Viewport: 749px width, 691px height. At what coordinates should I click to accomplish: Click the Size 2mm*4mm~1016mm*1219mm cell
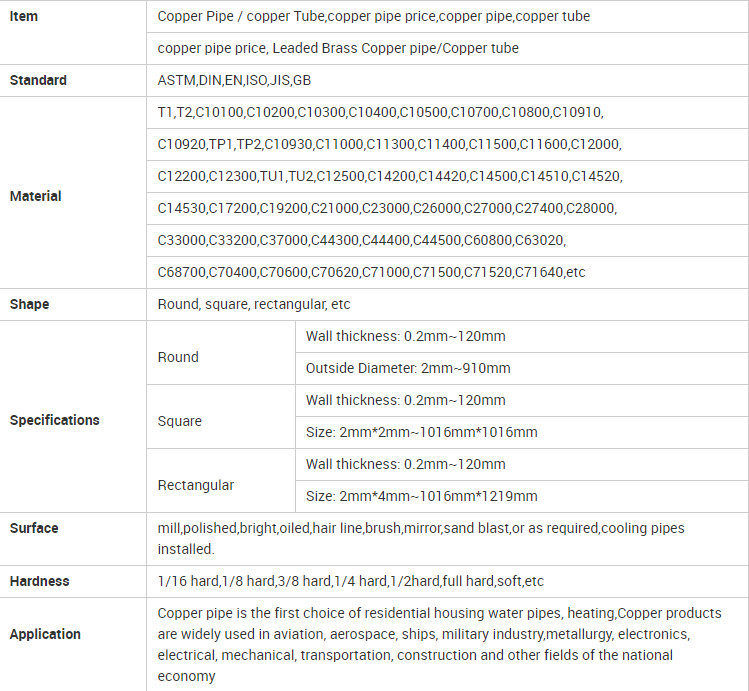(x=522, y=496)
